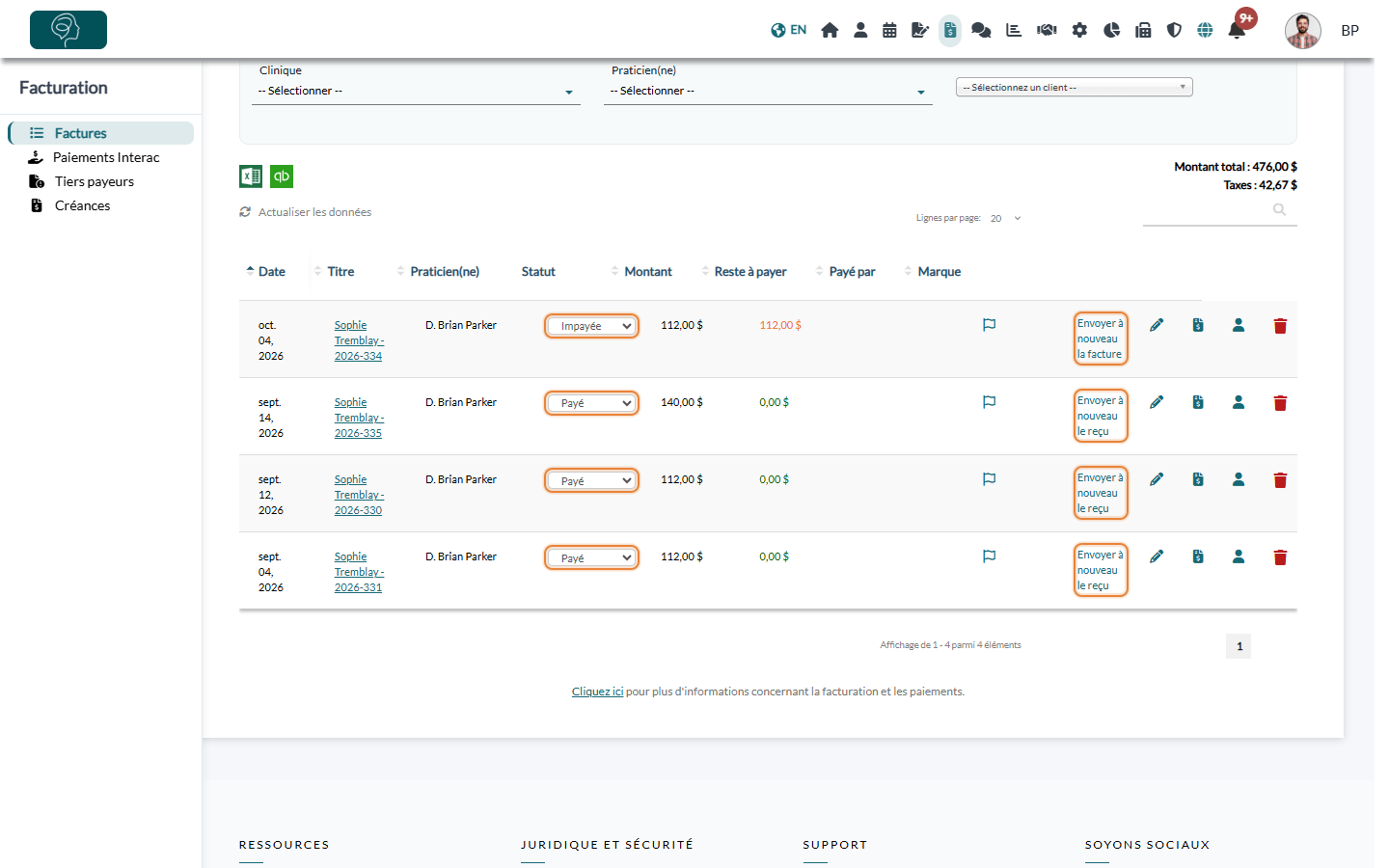Resend the invoice for 2026-334
This screenshot has width=1389, height=868.
(x=1101, y=339)
